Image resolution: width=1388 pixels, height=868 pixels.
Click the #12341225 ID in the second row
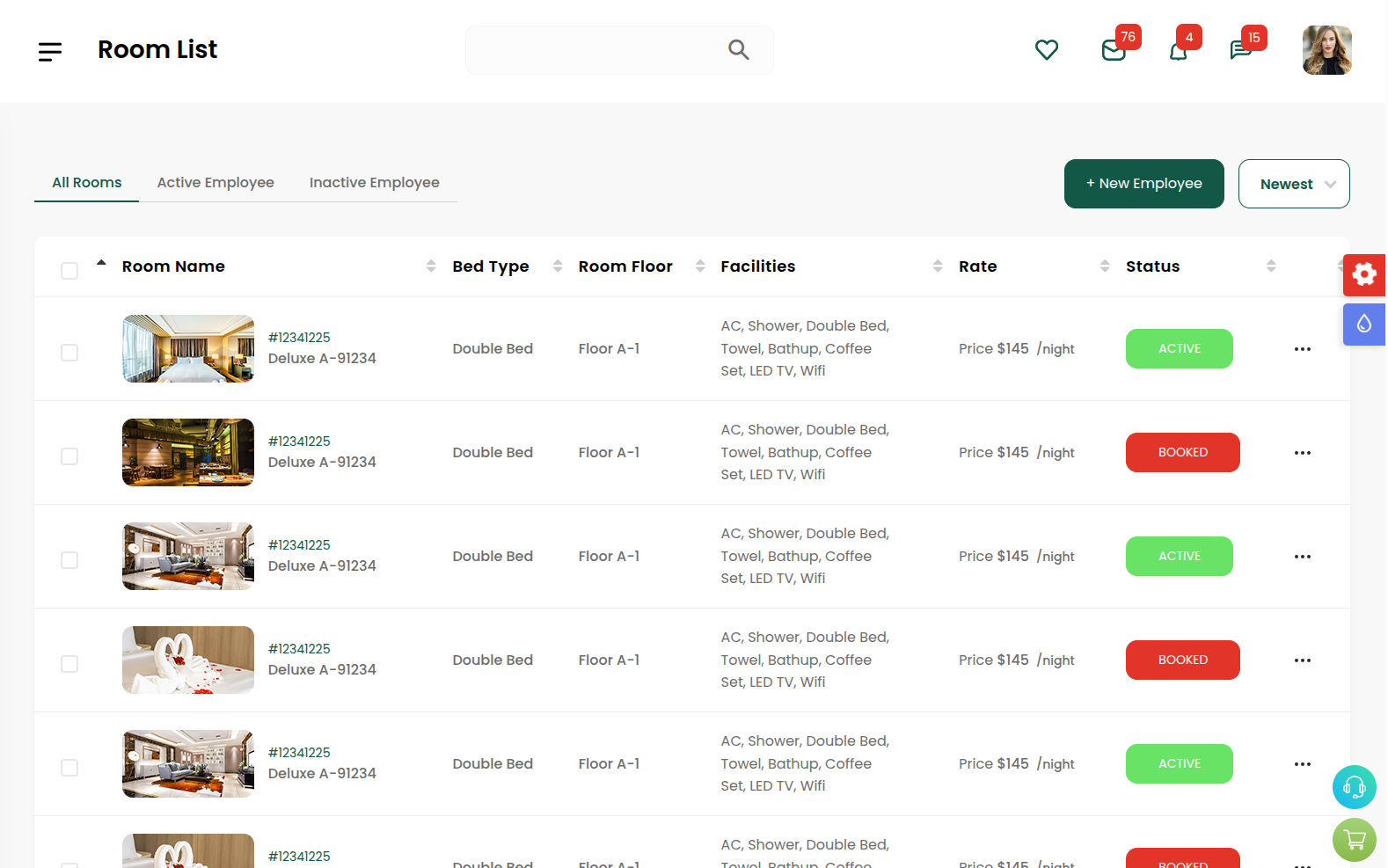pos(299,441)
